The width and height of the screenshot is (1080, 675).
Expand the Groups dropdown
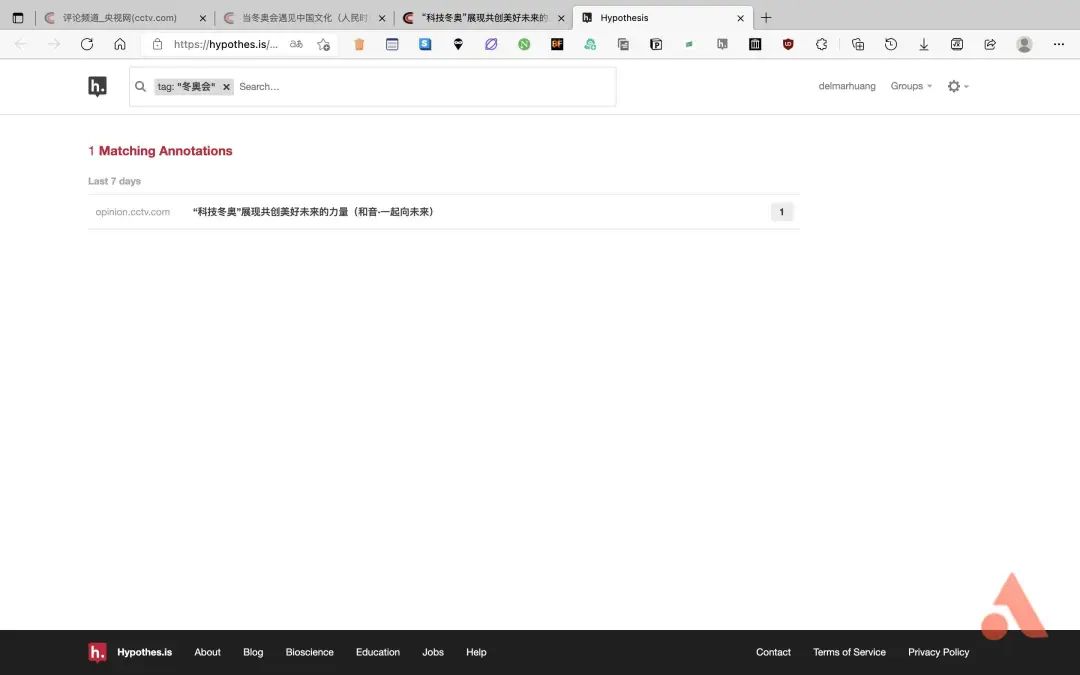911,86
